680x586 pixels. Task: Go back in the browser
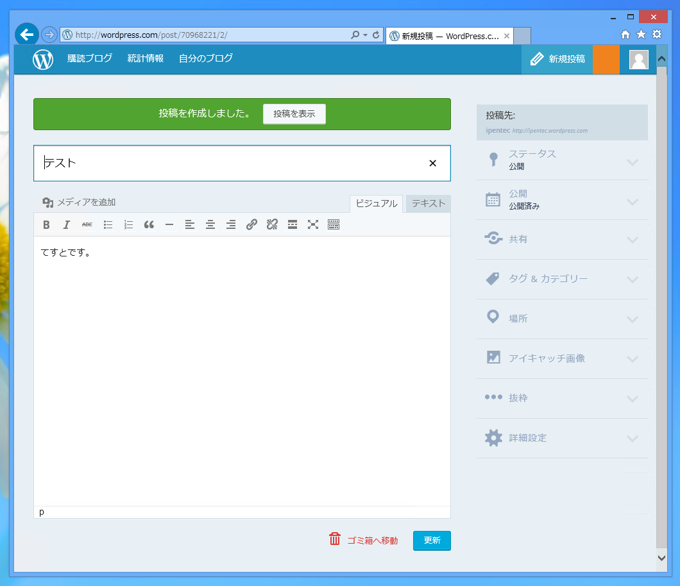pos(27,34)
